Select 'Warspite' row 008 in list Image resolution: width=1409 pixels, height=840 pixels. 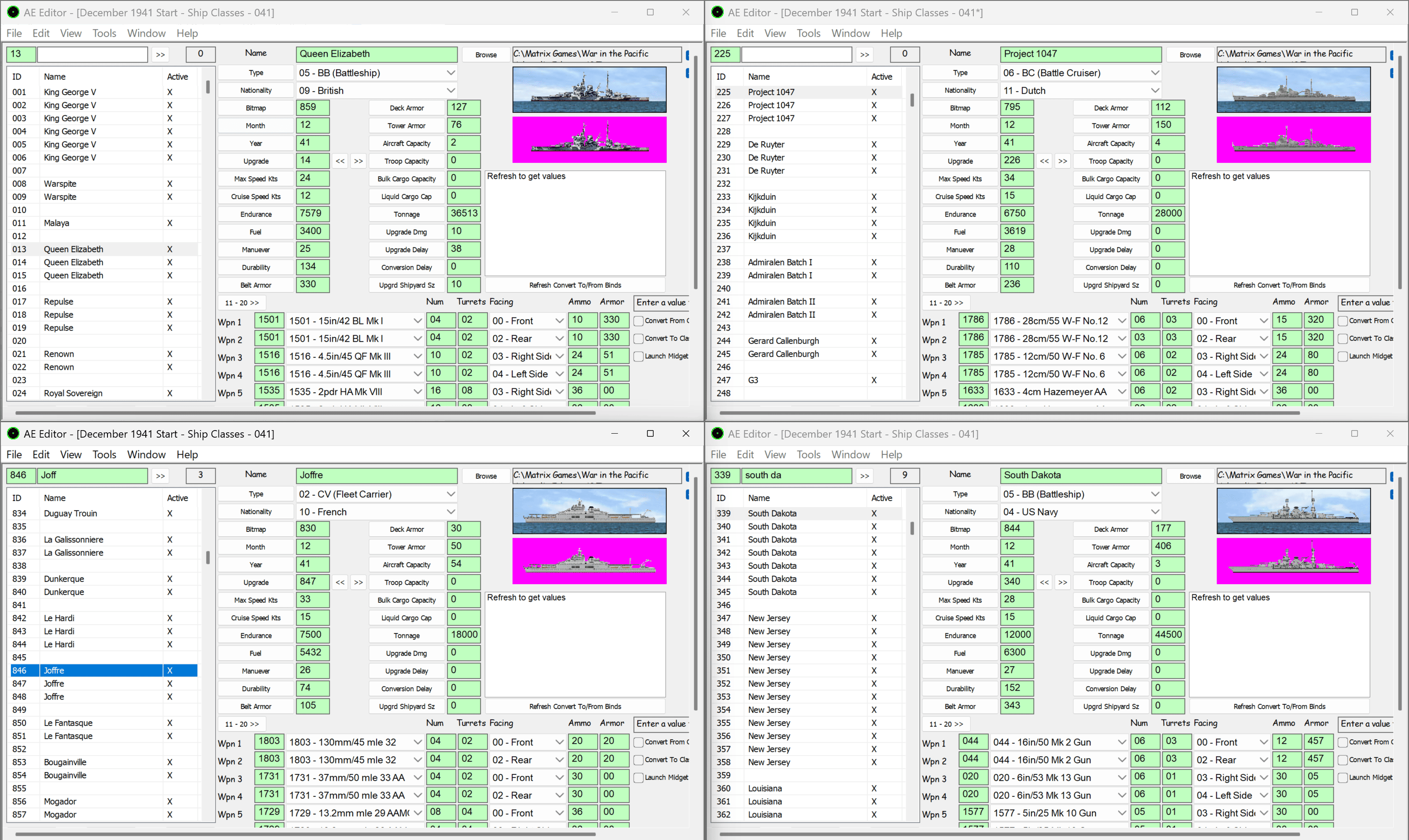(104, 184)
